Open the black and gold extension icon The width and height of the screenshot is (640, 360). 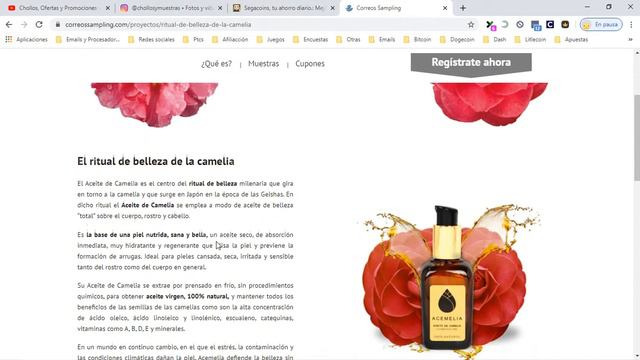(x=565, y=24)
